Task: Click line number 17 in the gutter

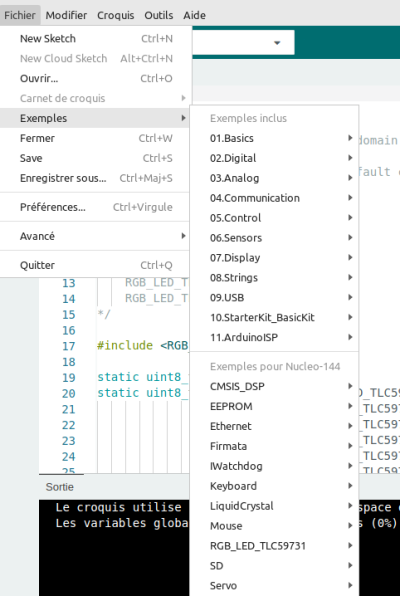Action: click(68, 346)
